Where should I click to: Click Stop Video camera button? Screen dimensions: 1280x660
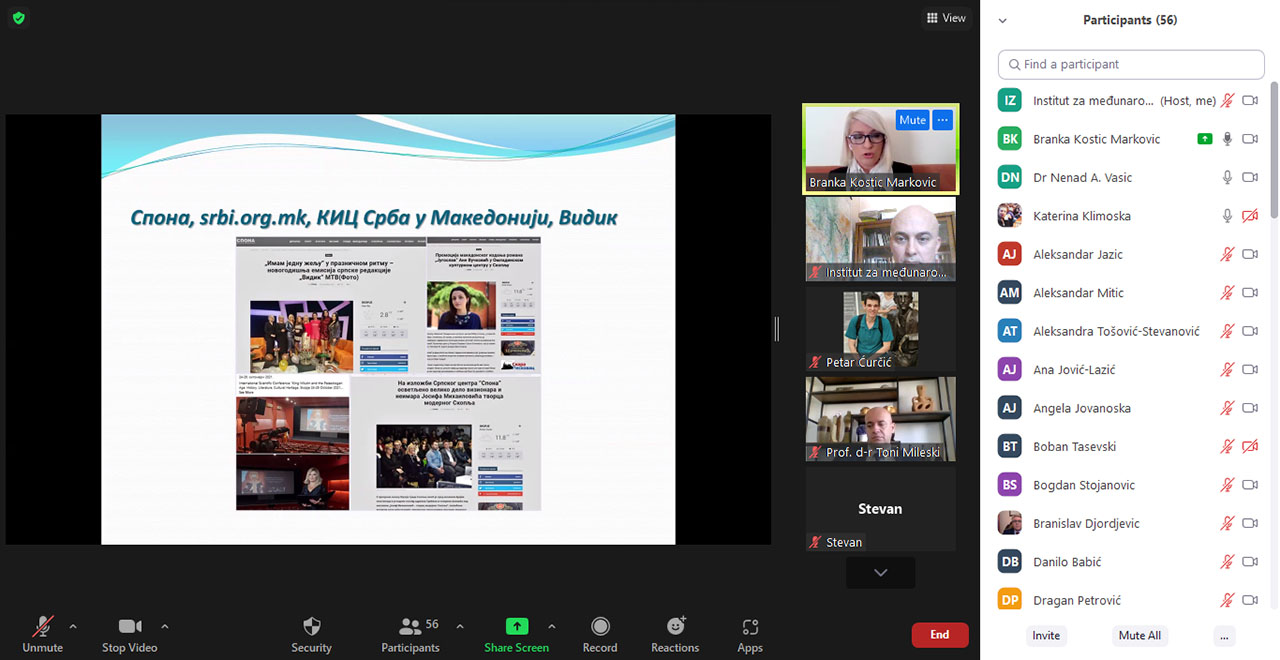(130, 634)
